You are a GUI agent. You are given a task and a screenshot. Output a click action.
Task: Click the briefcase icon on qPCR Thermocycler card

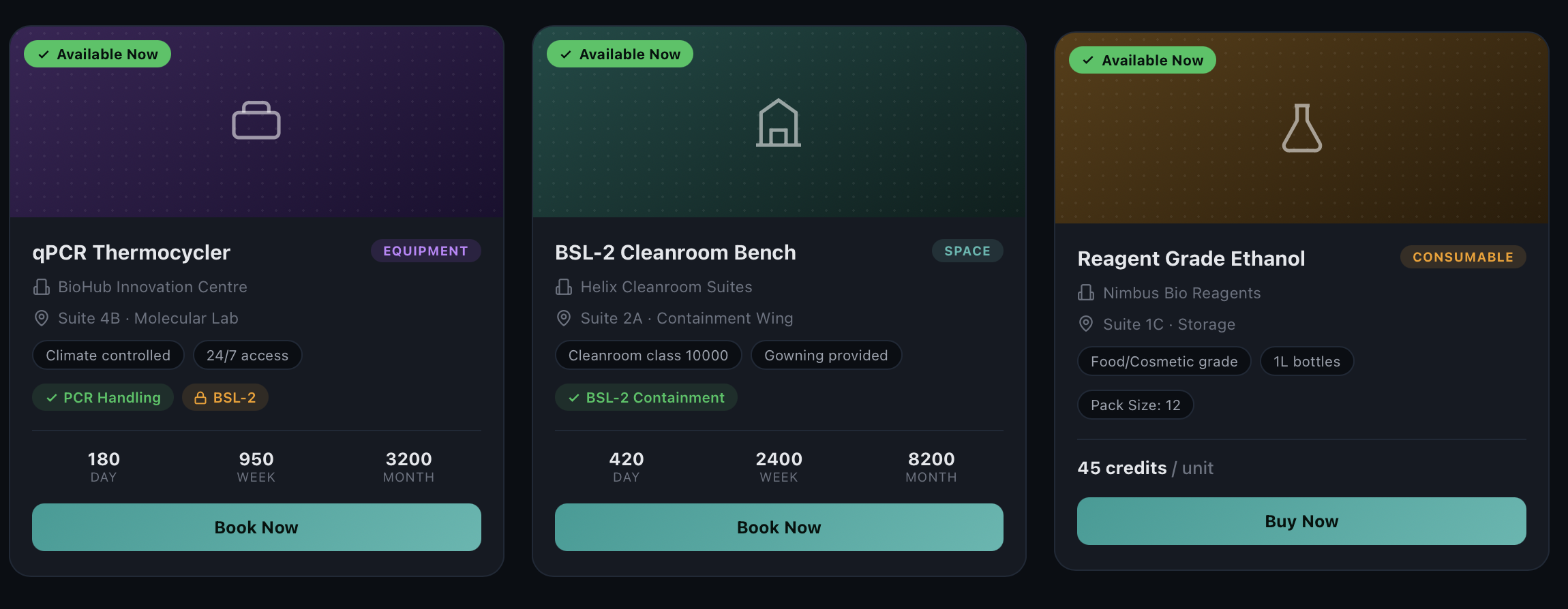click(x=256, y=121)
